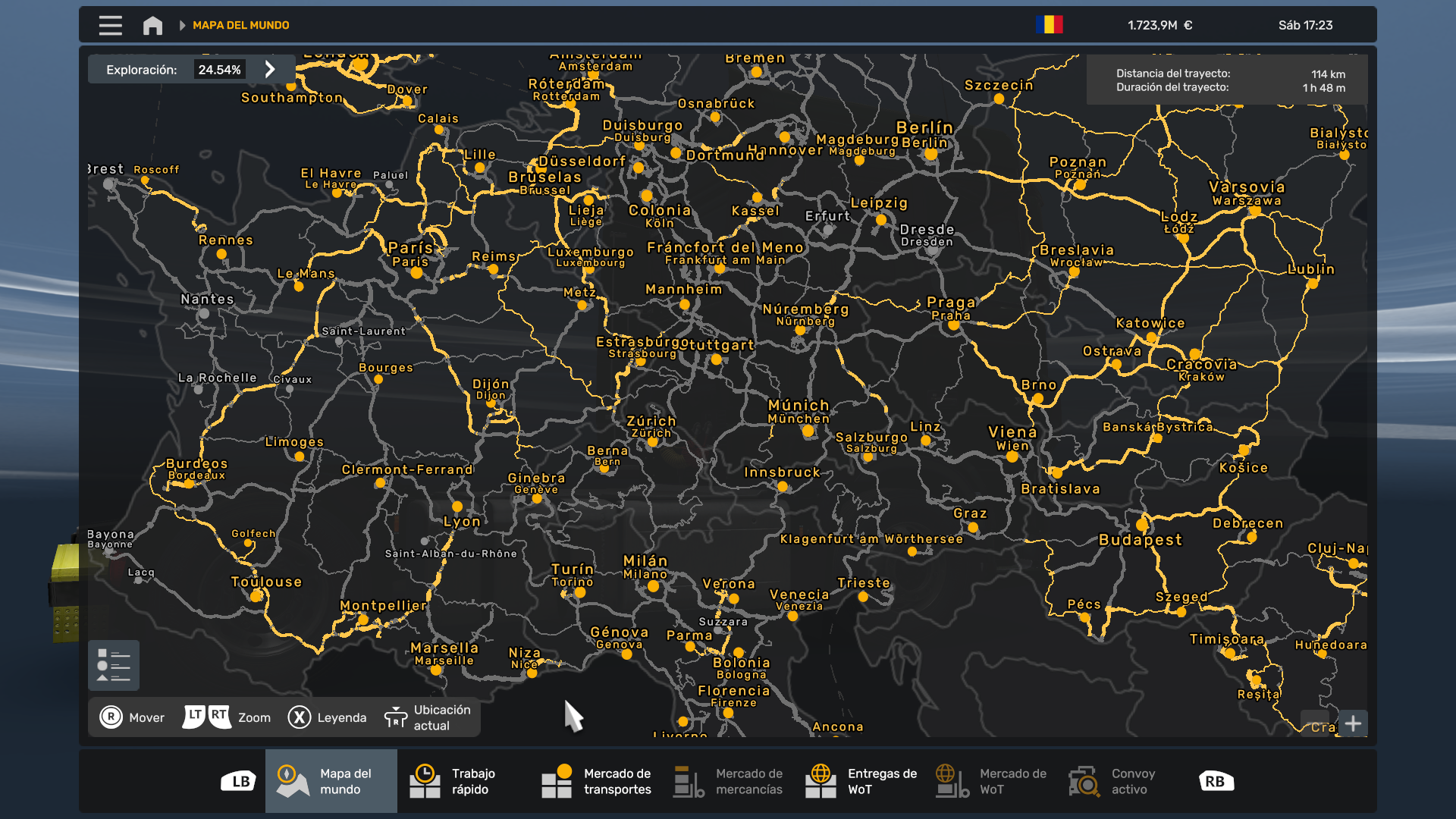Image resolution: width=1456 pixels, height=819 pixels.
Task: Toggle the map legend list panel
Action: [x=115, y=665]
